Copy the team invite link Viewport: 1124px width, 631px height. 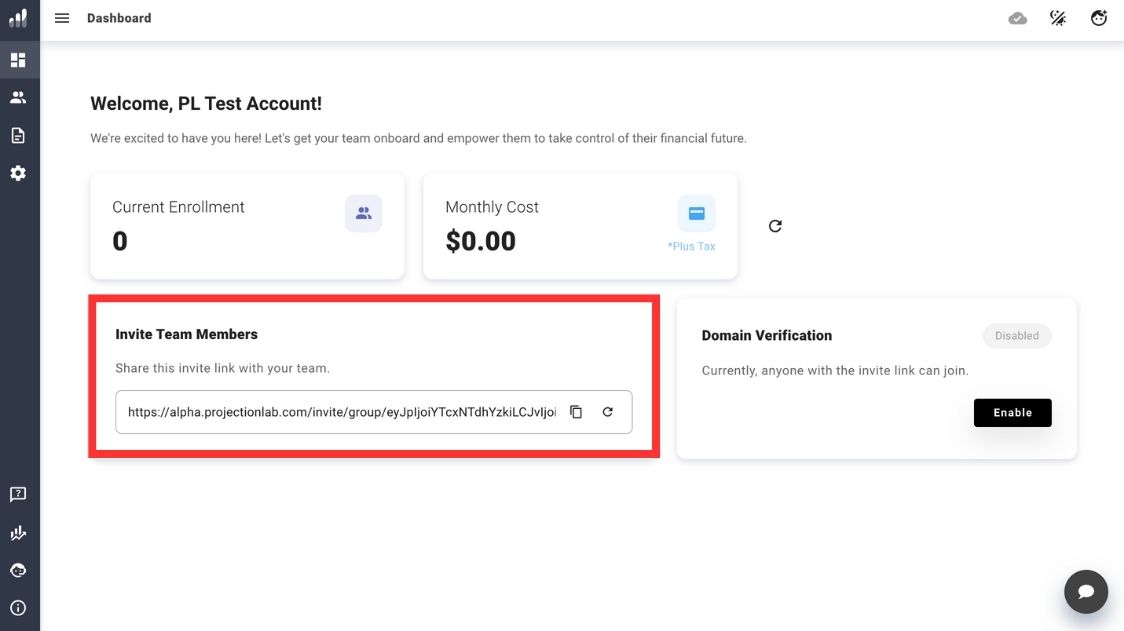(x=576, y=412)
